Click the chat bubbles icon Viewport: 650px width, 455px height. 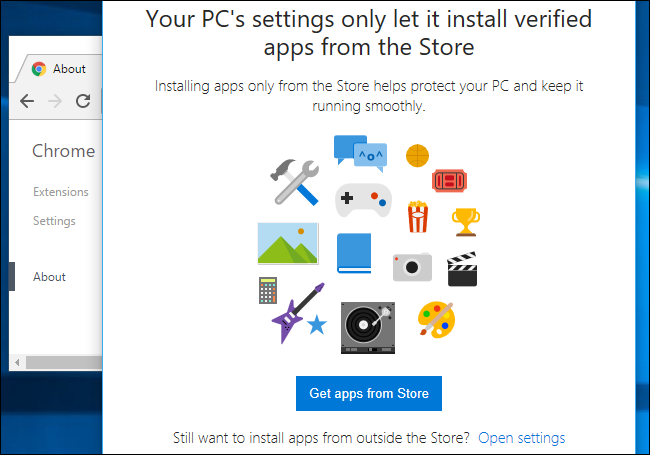click(360, 152)
